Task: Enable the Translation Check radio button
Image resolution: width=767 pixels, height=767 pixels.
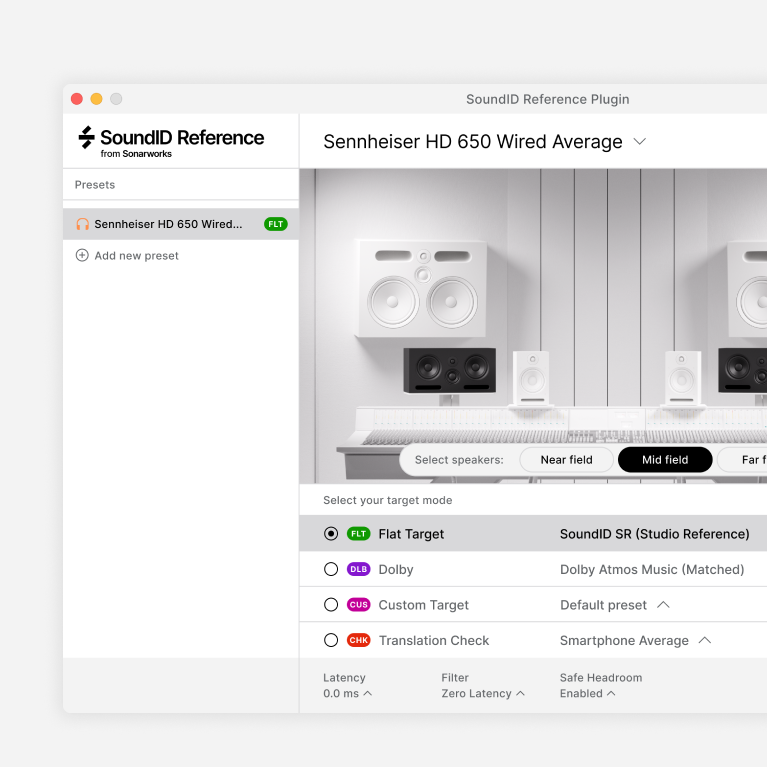Action: point(331,641)
